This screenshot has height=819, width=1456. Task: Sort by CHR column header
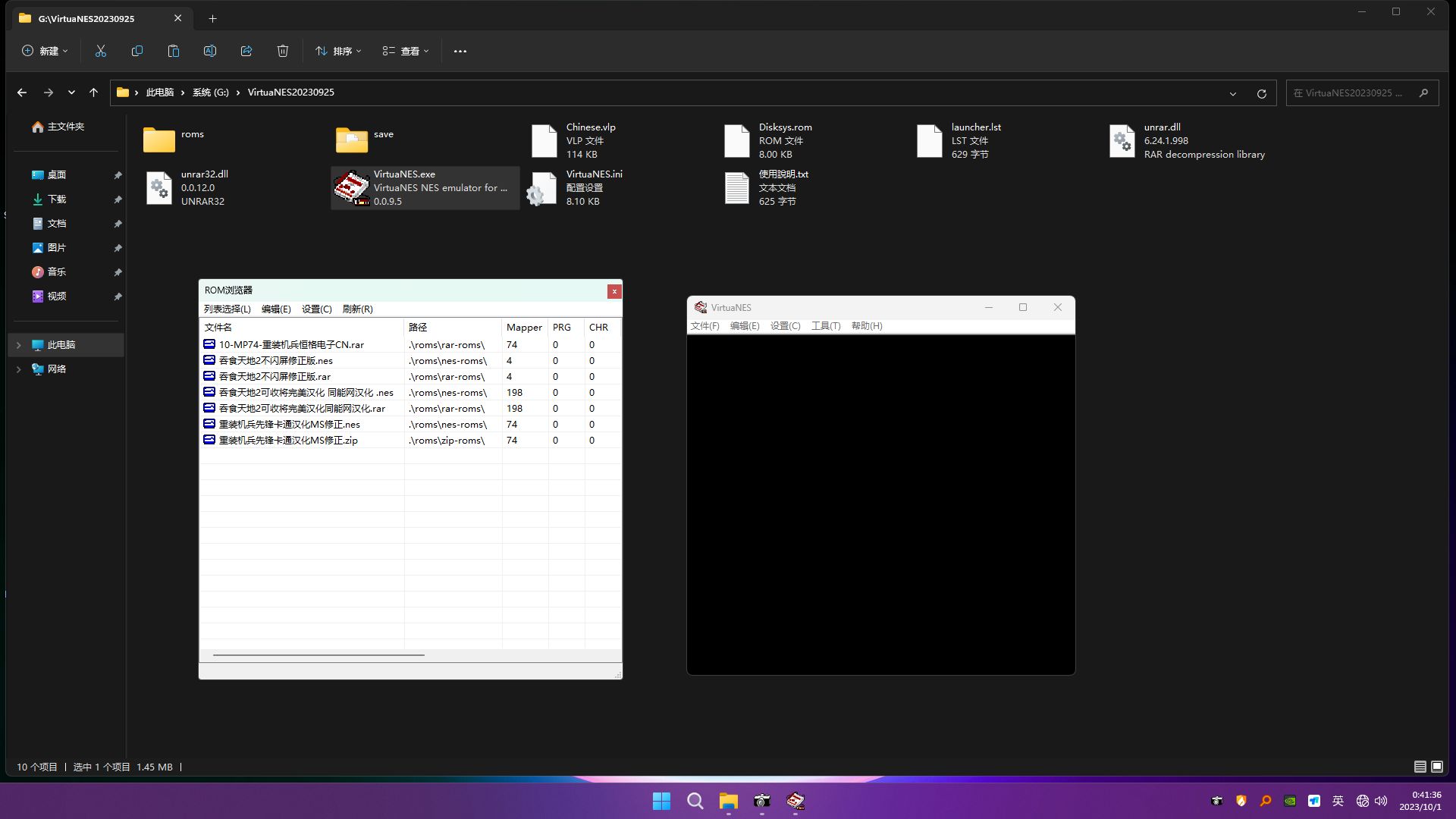[x=602, y=327]
